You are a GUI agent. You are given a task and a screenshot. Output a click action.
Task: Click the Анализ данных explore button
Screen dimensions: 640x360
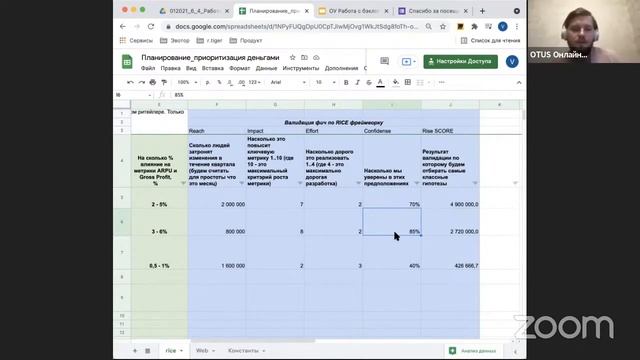pos(474,351)
